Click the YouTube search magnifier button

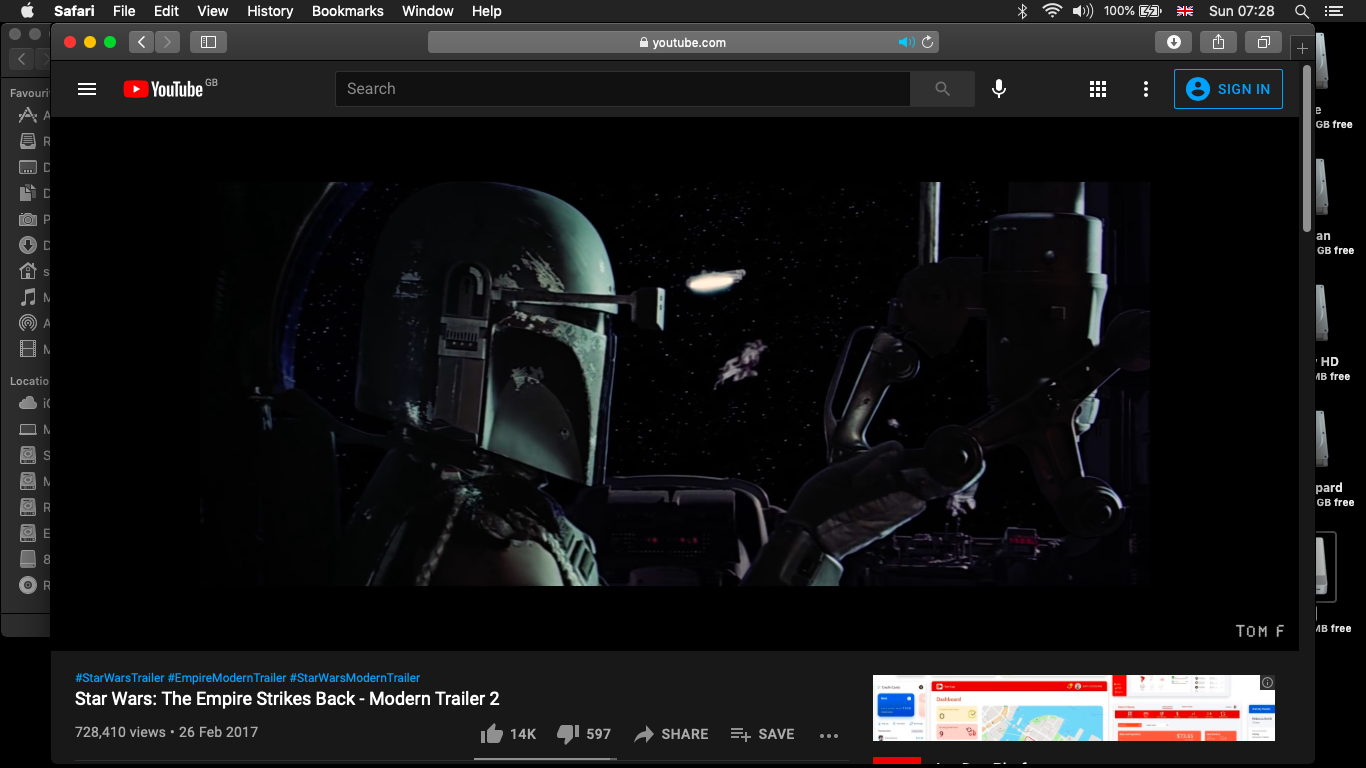coord(942,89)
